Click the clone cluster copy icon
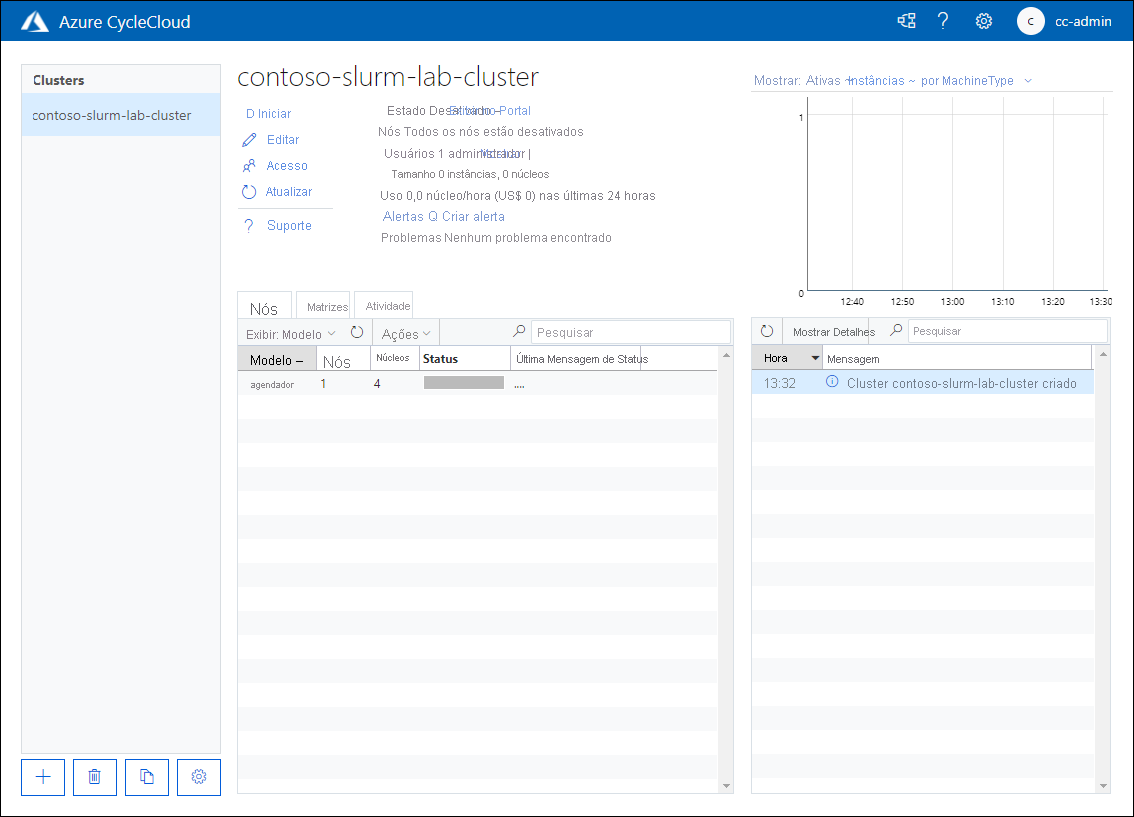1134x817 pixels. (x=146, y=777)
